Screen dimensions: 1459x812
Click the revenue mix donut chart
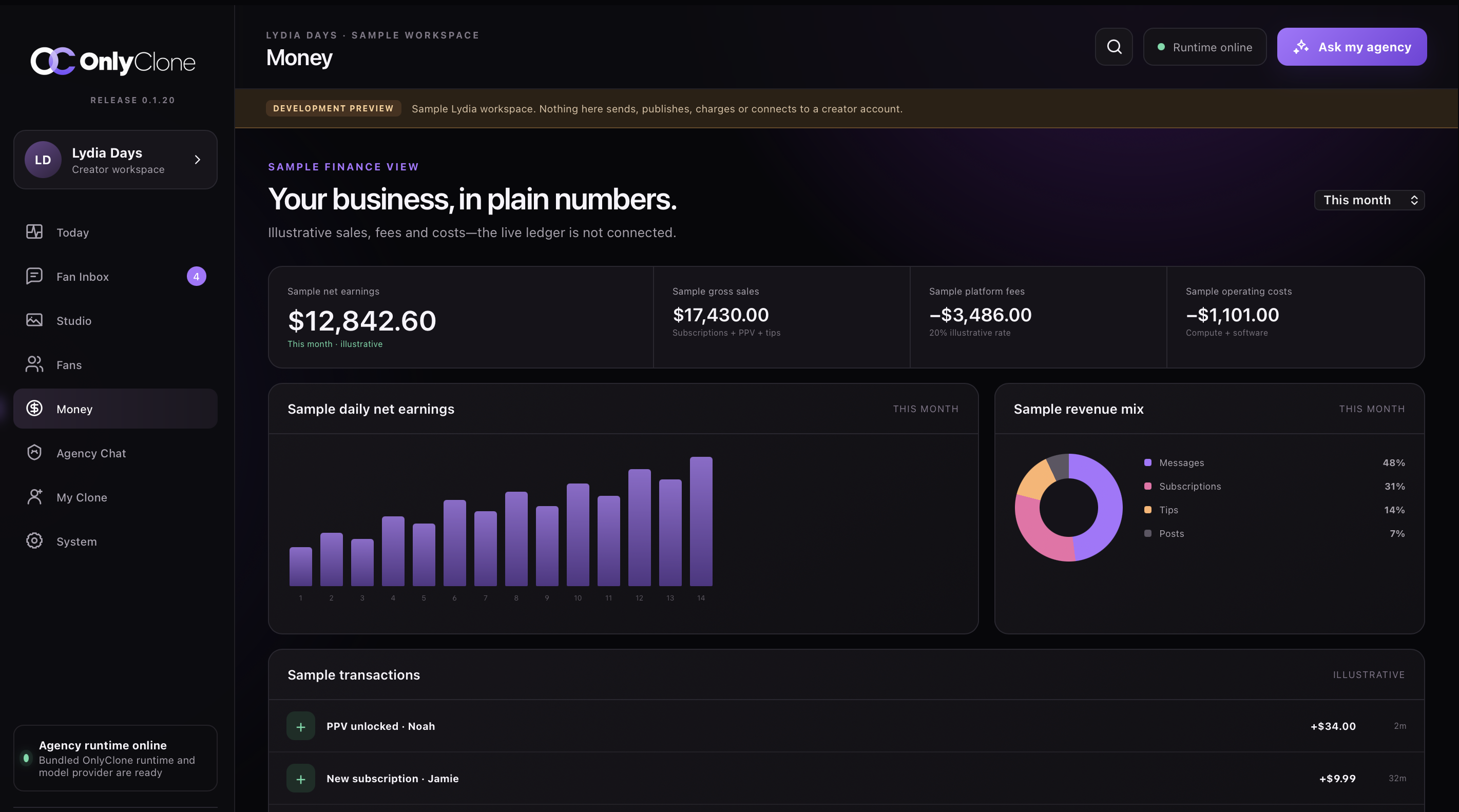pos(1068,507)
